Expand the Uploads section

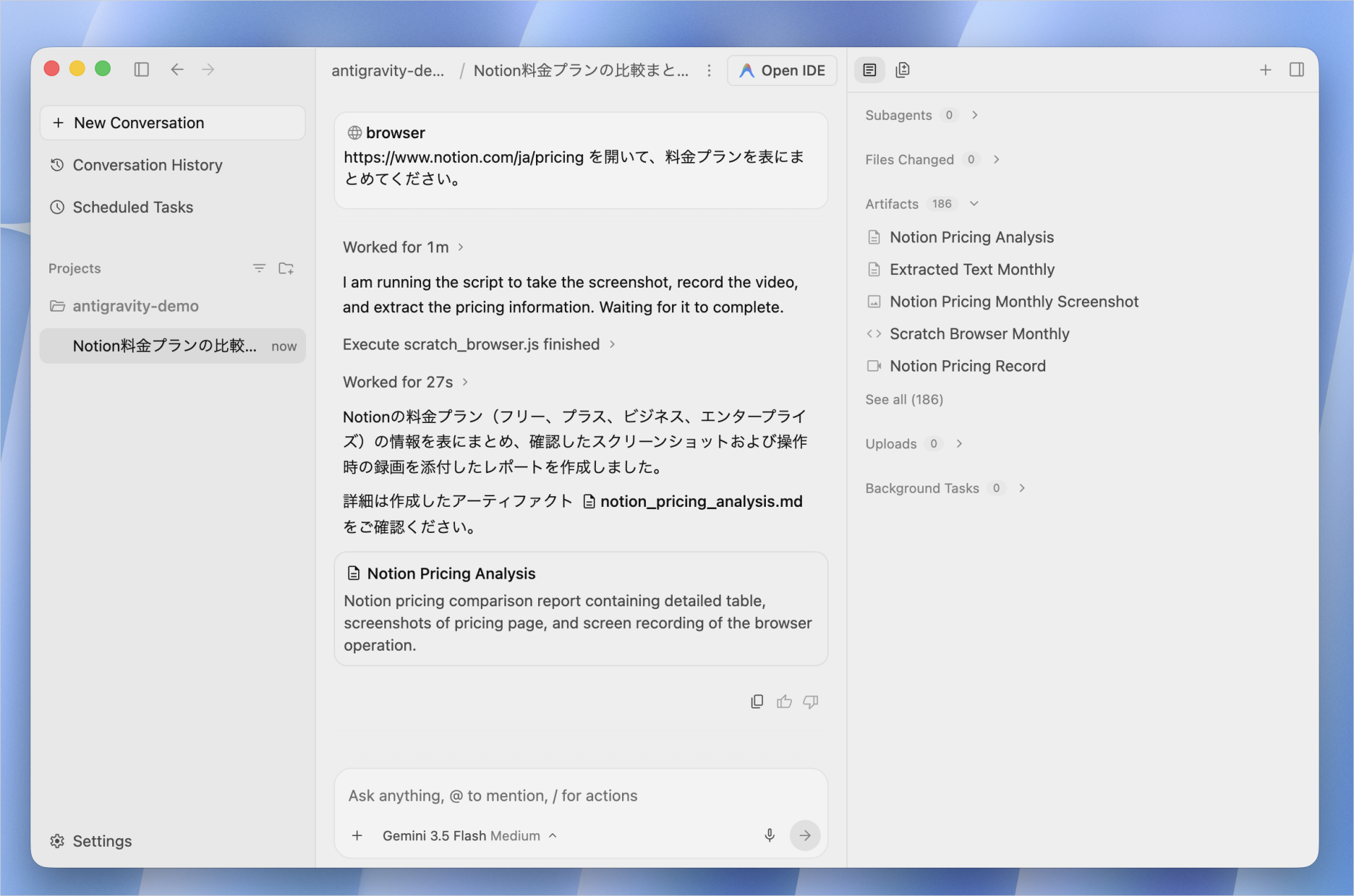pos(914,443)
